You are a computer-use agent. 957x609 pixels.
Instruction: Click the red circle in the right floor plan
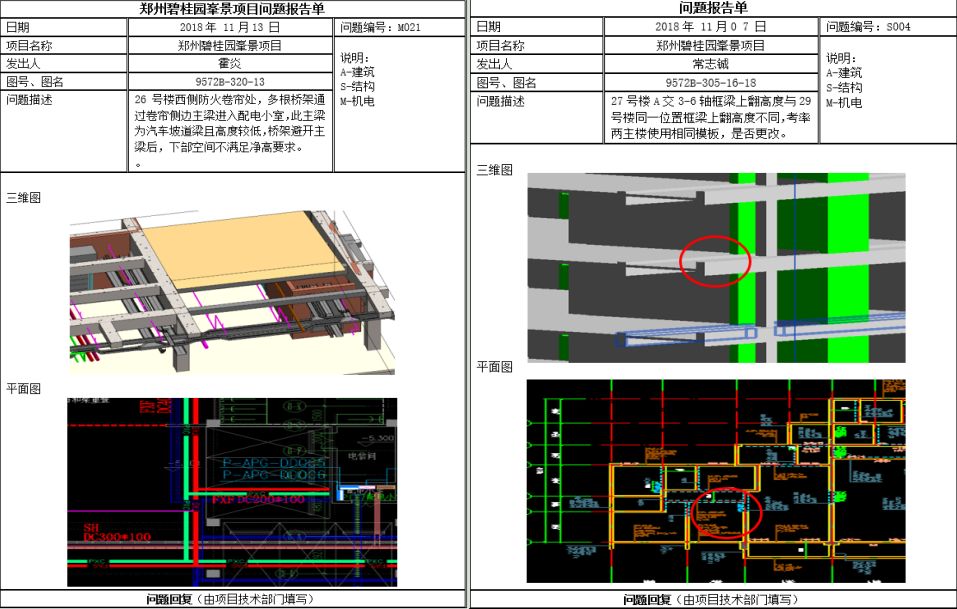727,513
